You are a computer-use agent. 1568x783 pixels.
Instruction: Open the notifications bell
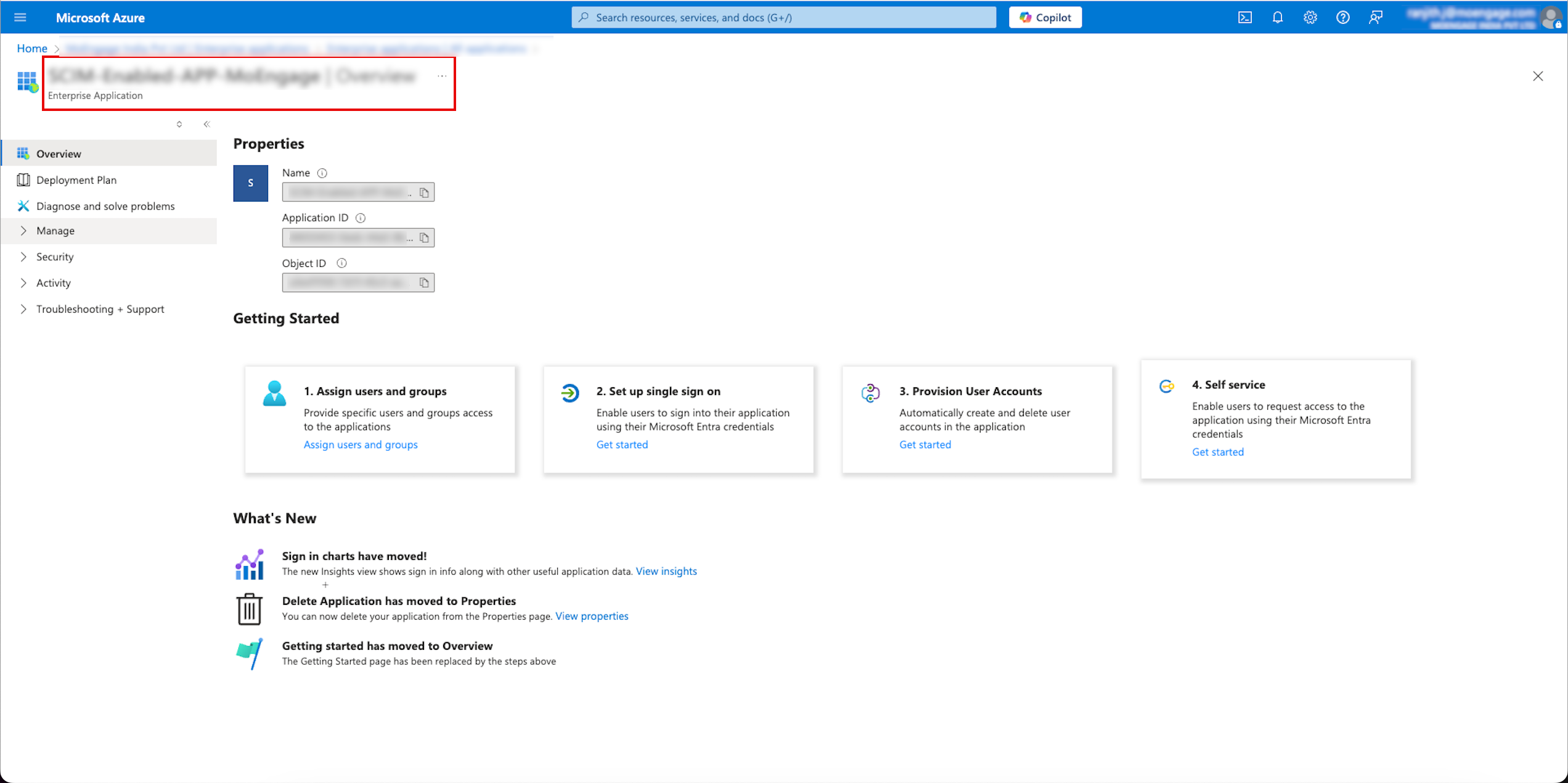pyautogui.click(x=1277, y=17)
